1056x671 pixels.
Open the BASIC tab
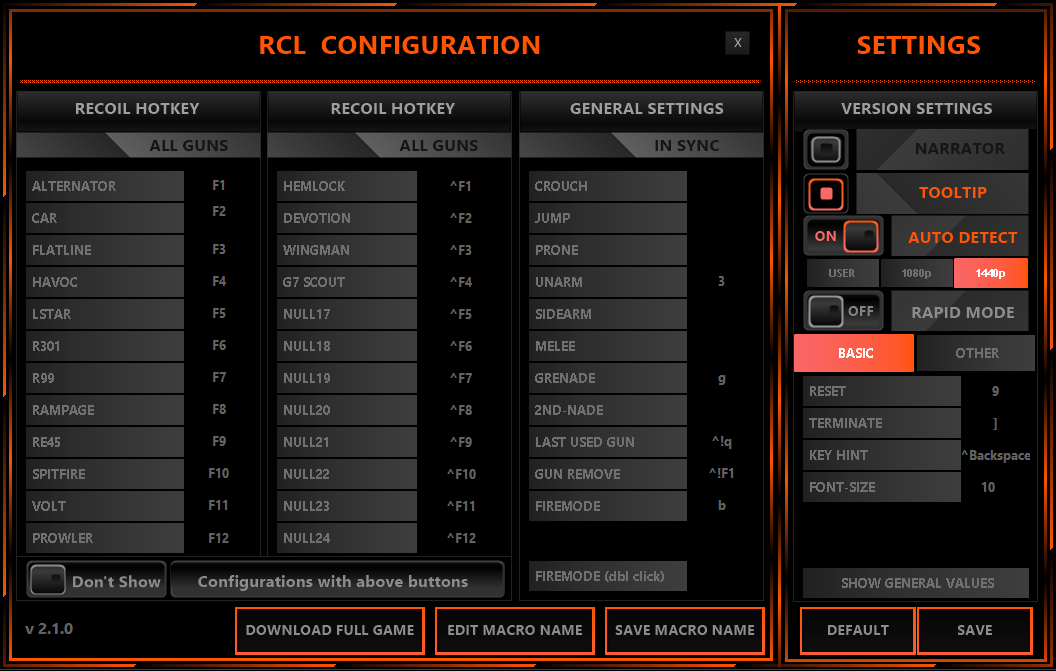[x=854, y=353]
